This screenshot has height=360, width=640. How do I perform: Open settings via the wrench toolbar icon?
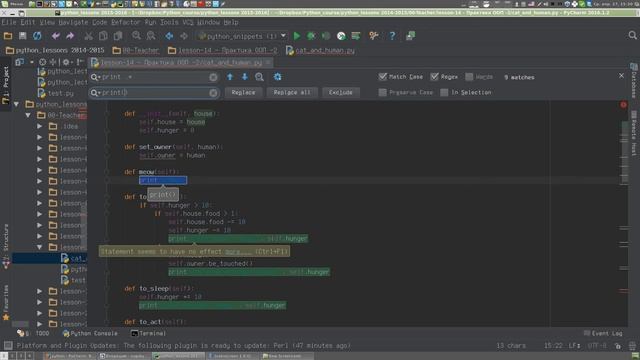[373, 36]
